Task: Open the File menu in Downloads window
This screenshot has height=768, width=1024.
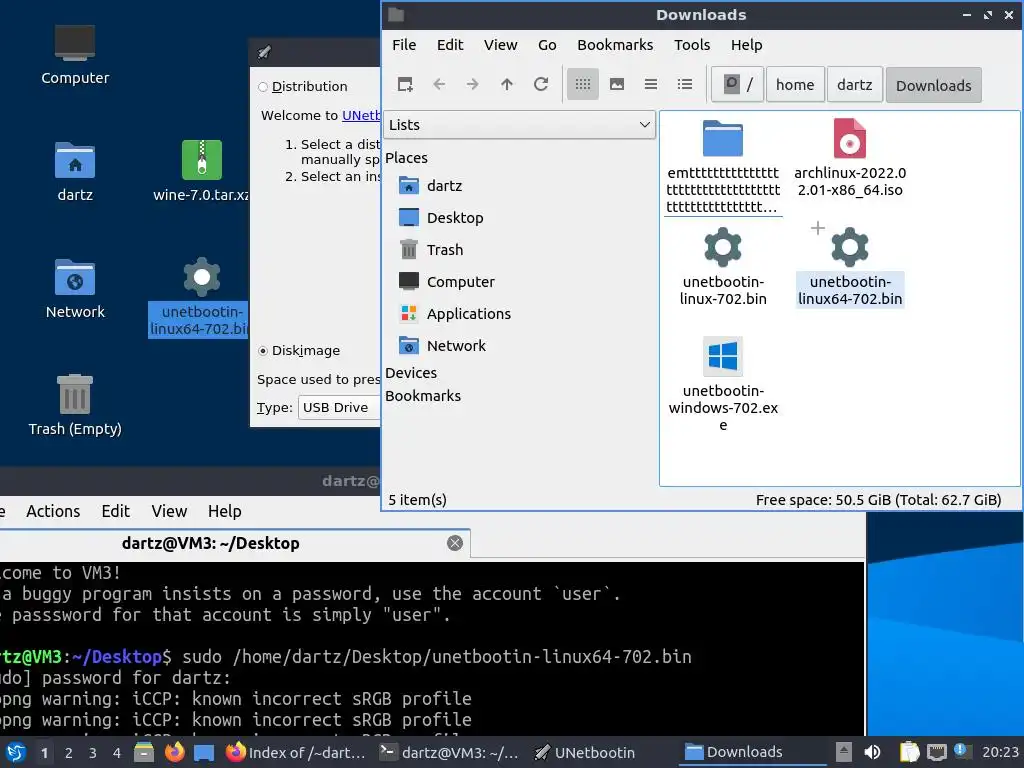Action: pyautogui.click(x=404, y=45)
